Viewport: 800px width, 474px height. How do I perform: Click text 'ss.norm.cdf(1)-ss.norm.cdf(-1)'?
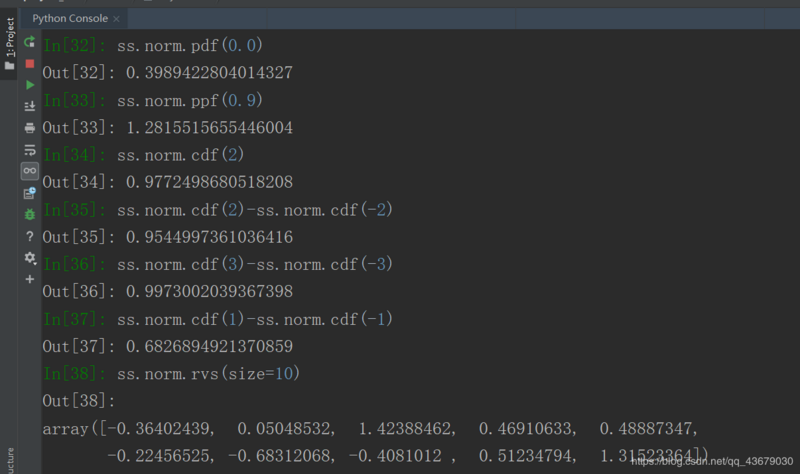(255, 319)
